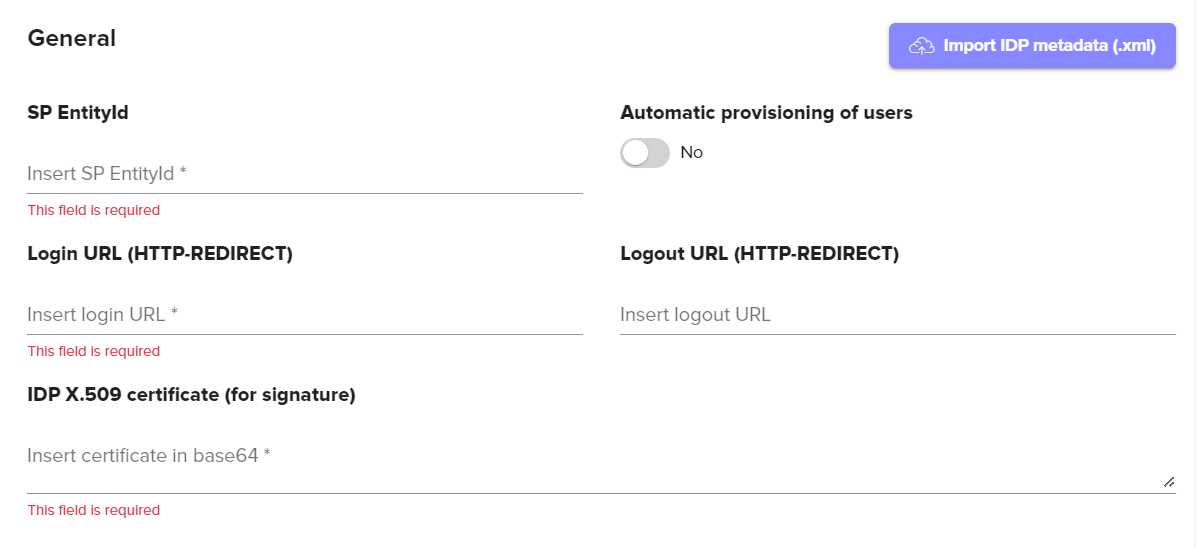Click the Insert logout URL field
Viewport: 1196px width, 551px height.
point(897,315)
